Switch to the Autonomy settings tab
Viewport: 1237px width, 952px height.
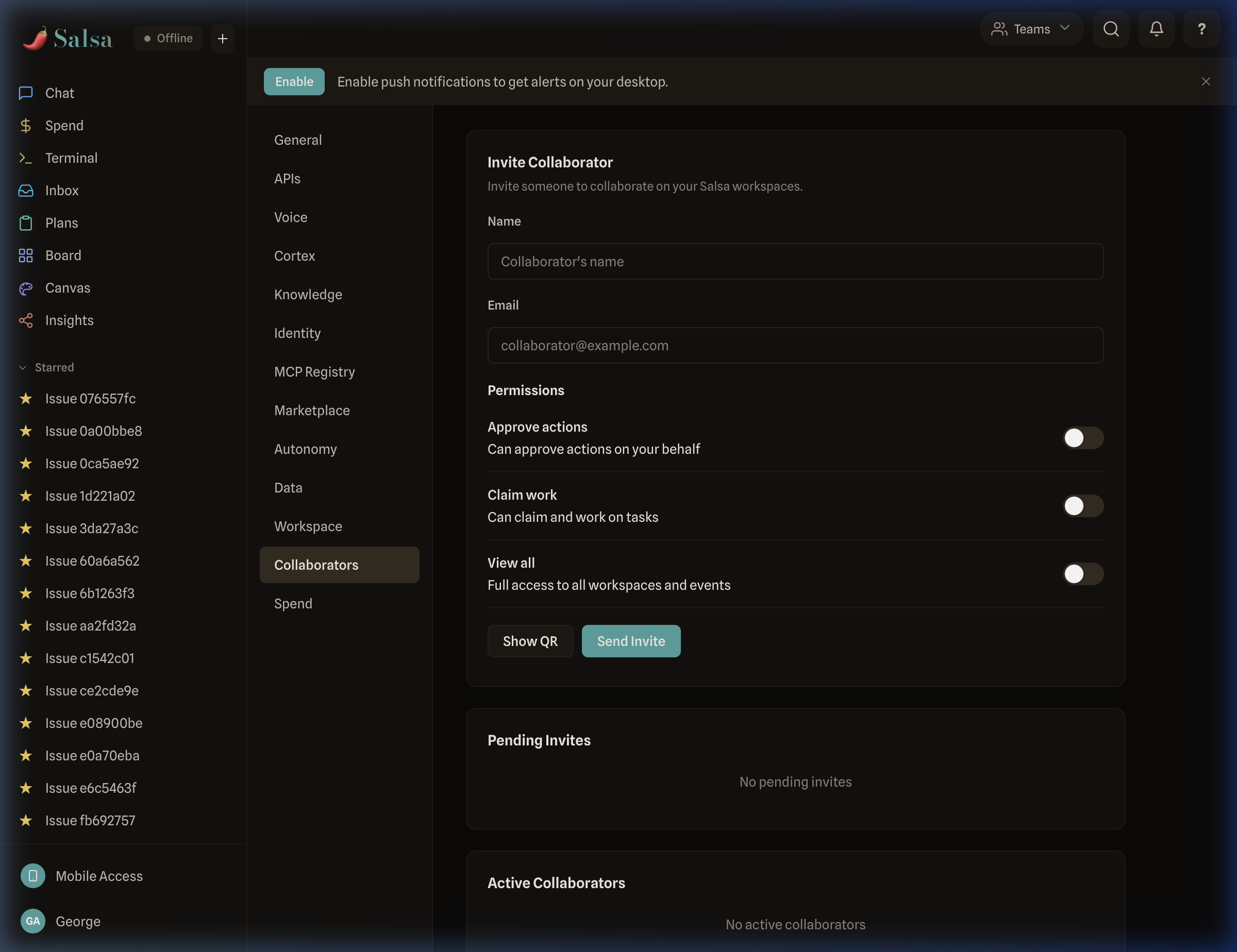305,449
